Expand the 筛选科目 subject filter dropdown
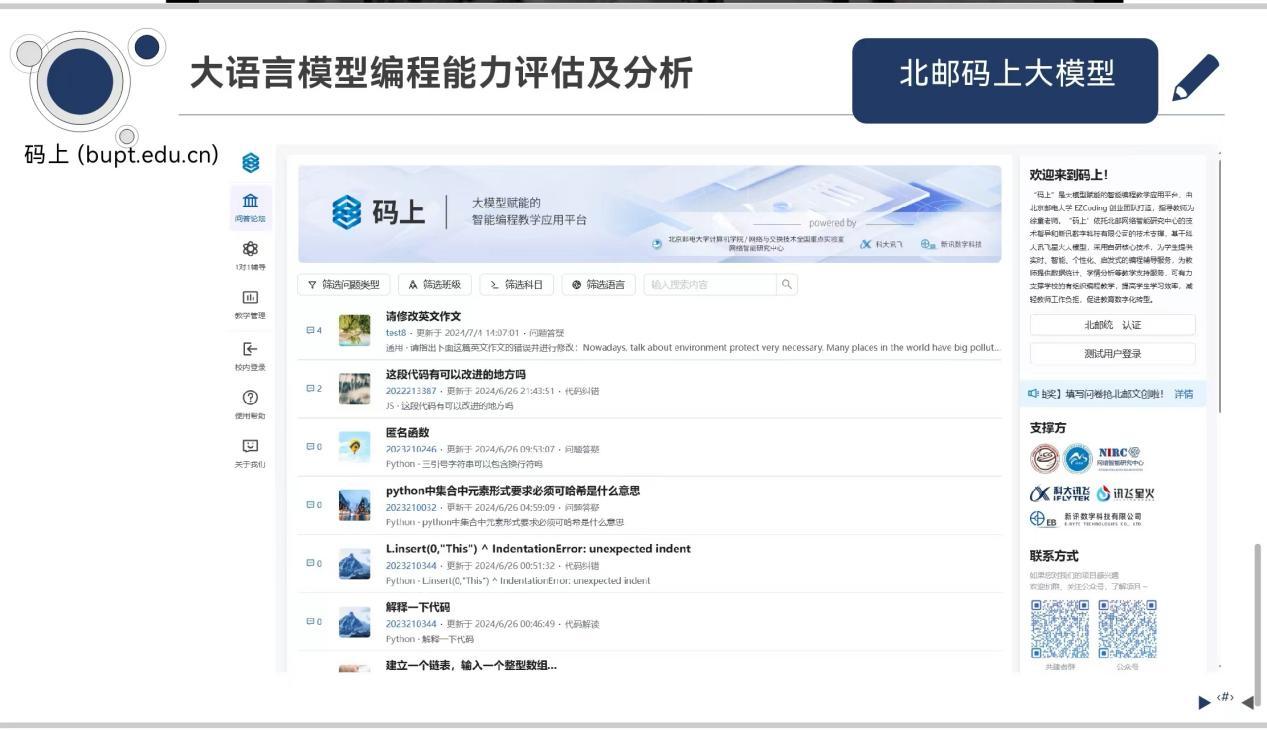 516,285
